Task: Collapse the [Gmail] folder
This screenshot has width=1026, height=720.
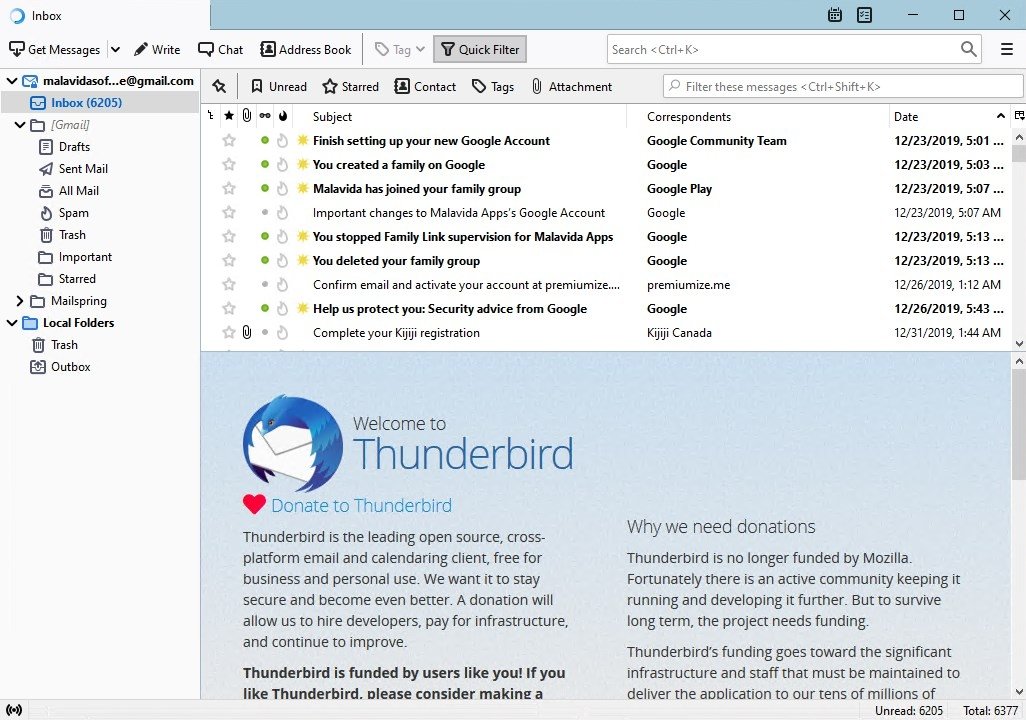Action: 20,124
